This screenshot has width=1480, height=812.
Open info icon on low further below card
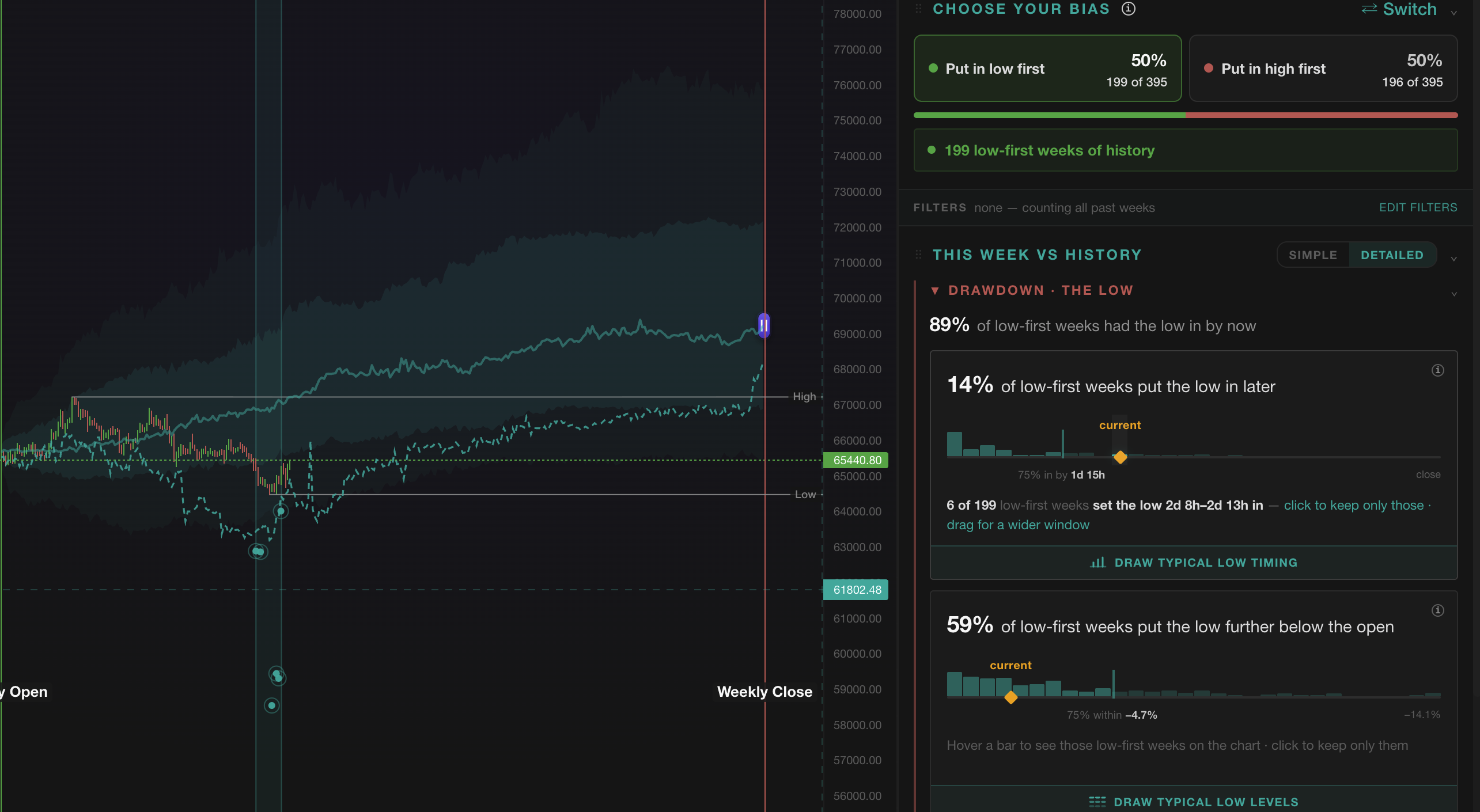tap(1437, 610)
